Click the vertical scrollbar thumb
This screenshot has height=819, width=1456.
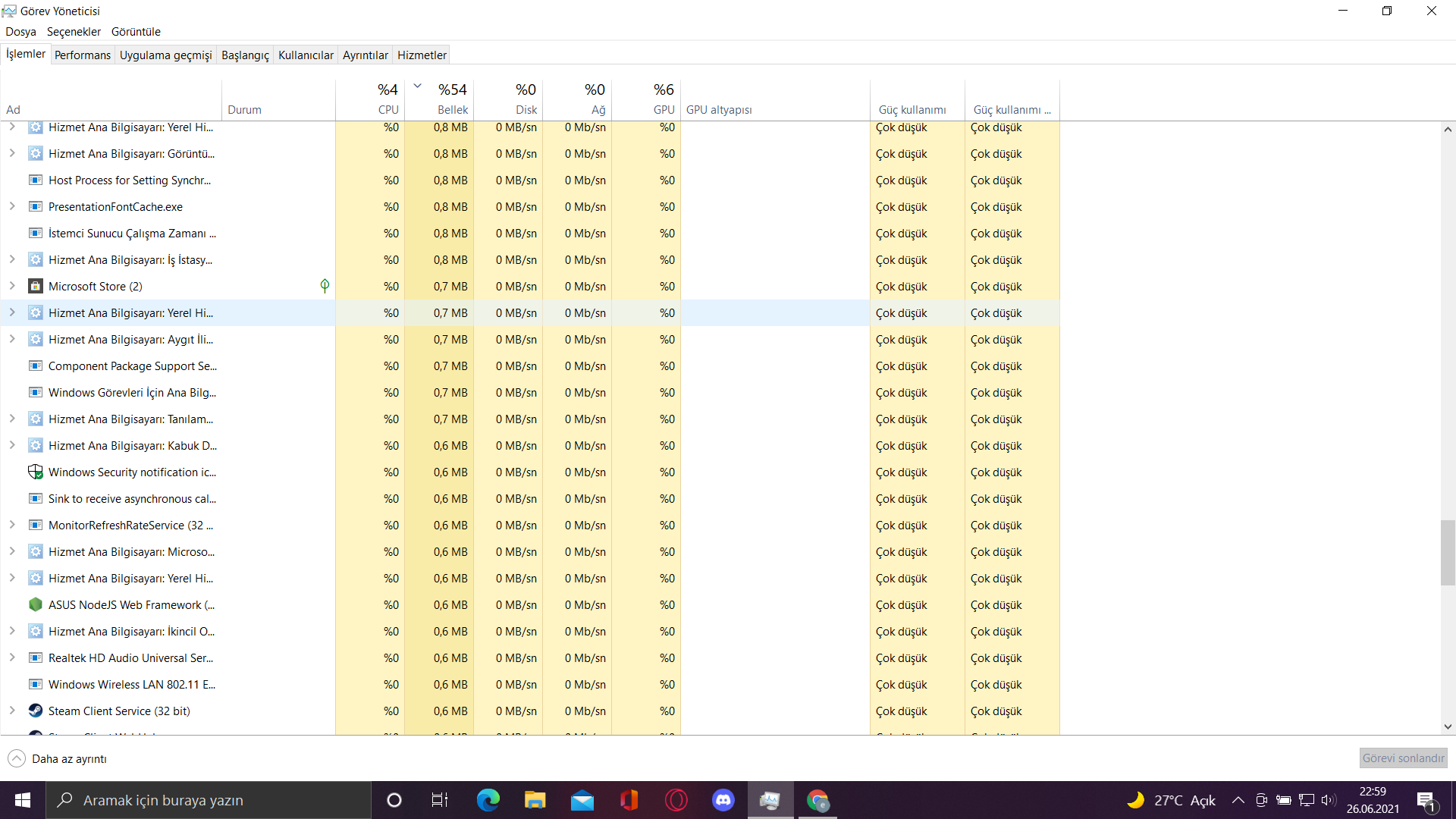point(1448,552)
